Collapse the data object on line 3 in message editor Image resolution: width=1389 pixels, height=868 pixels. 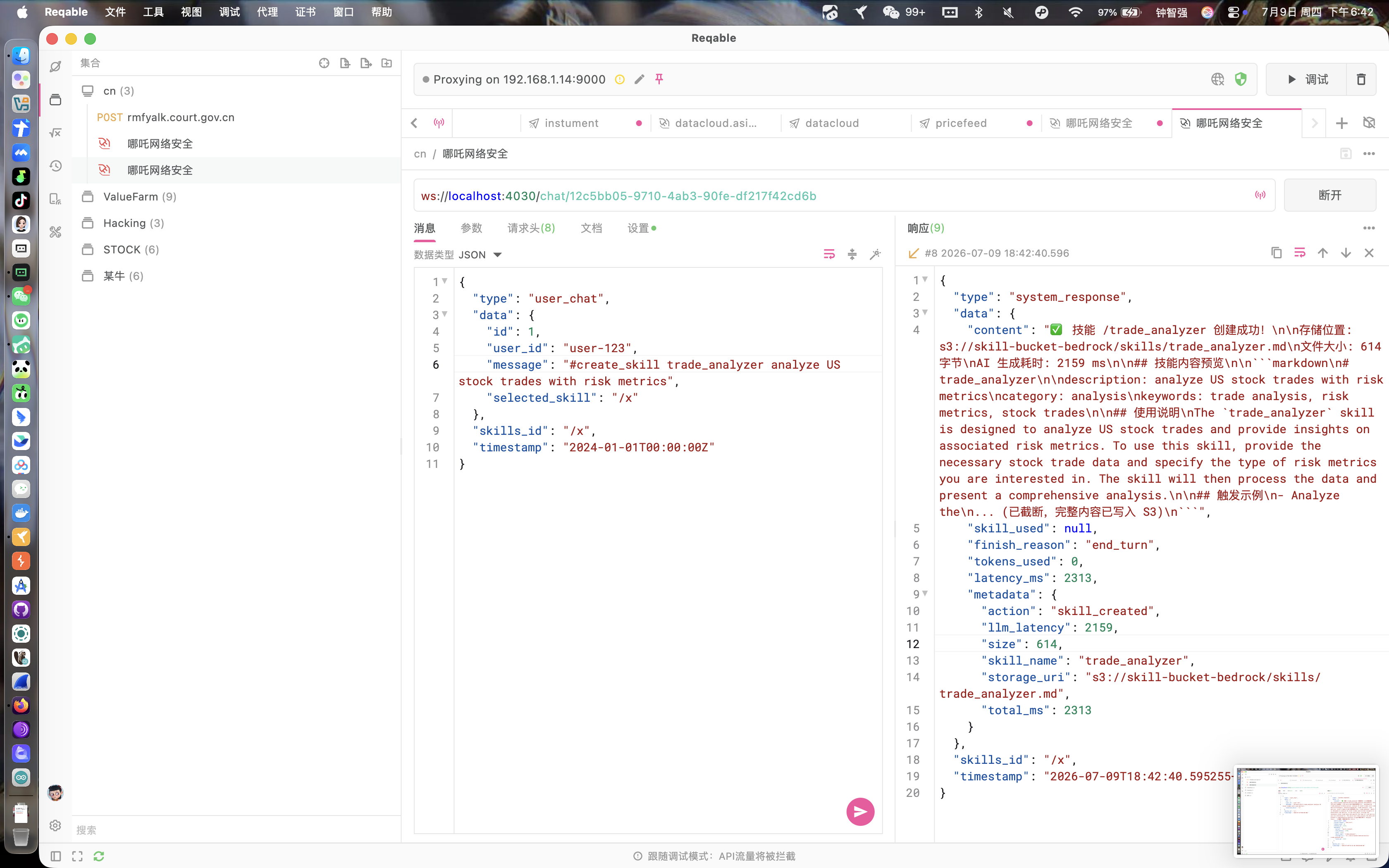445,314
